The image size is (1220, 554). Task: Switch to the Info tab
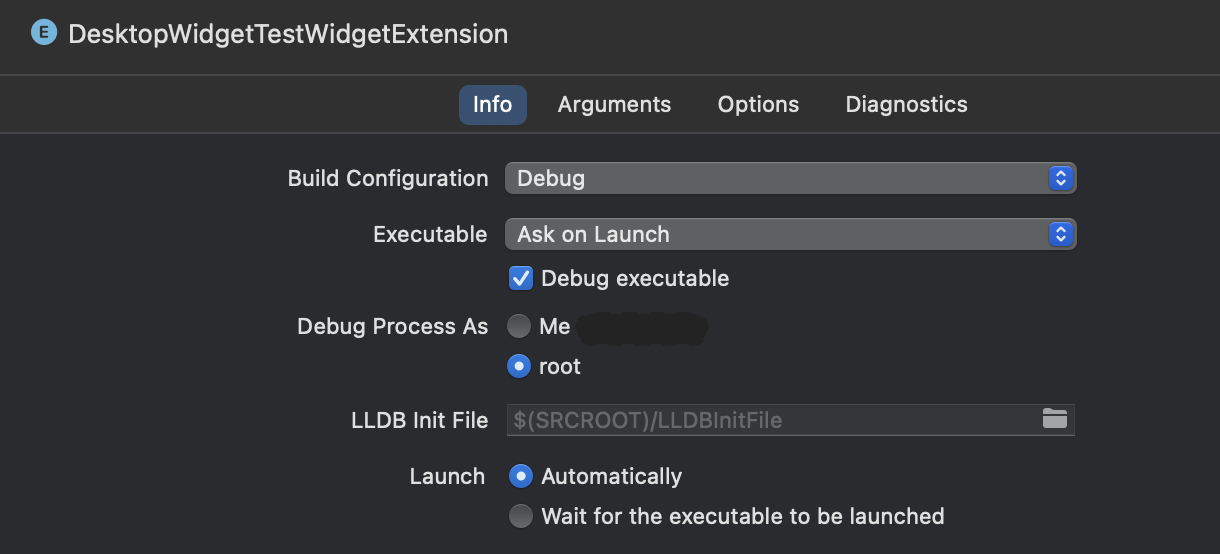click(x=493, y=104)
